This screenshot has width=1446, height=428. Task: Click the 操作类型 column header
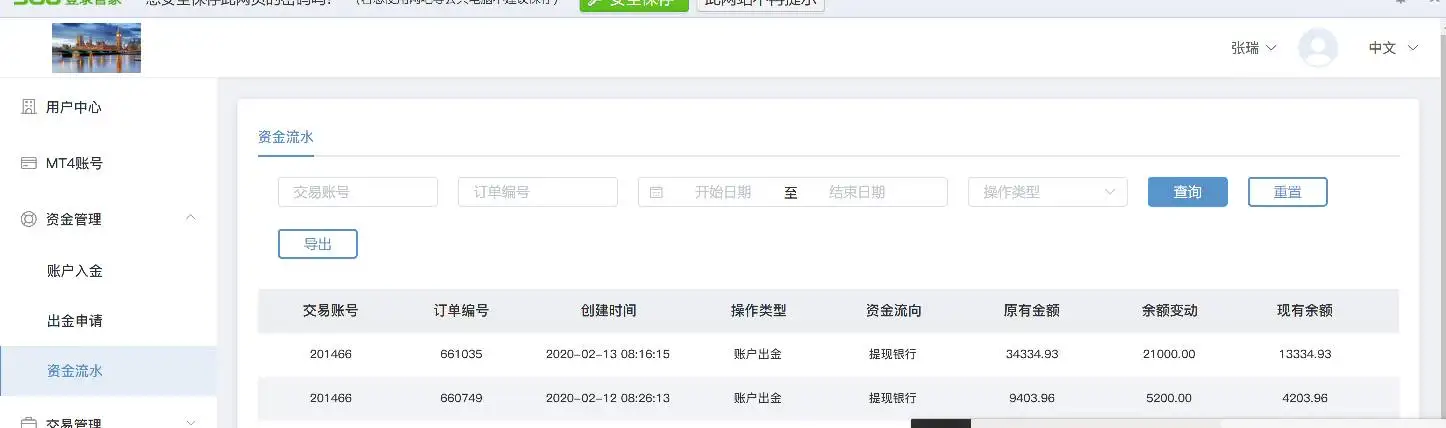pos(759,311)
